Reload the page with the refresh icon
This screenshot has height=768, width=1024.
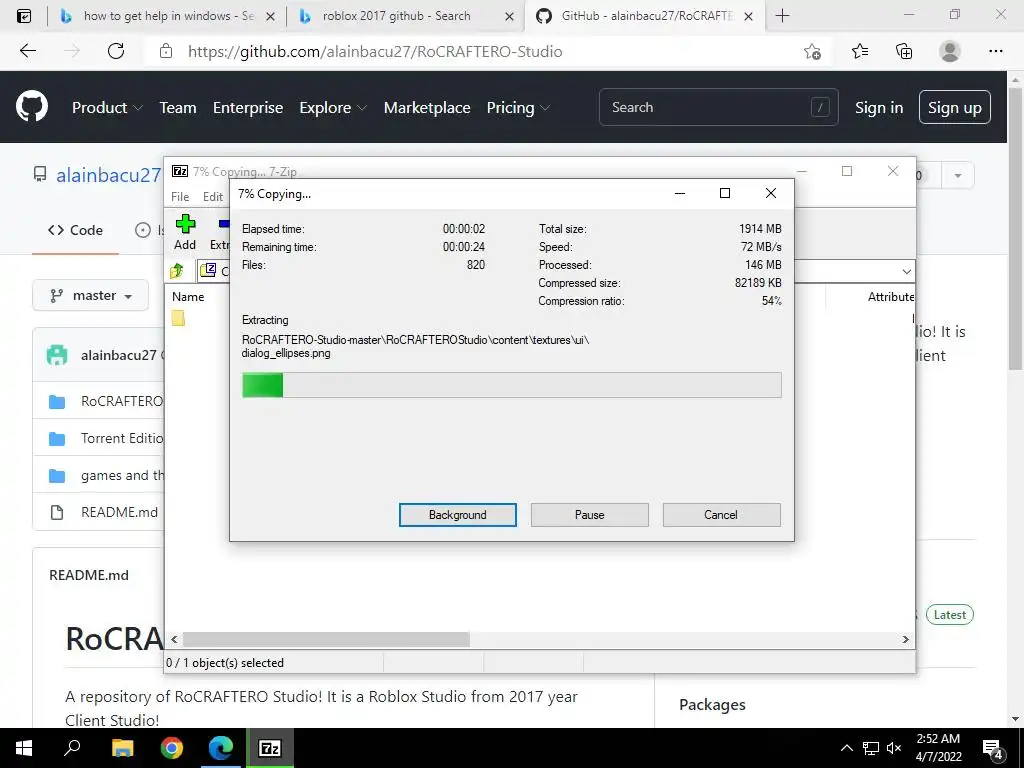pos(116,51)
